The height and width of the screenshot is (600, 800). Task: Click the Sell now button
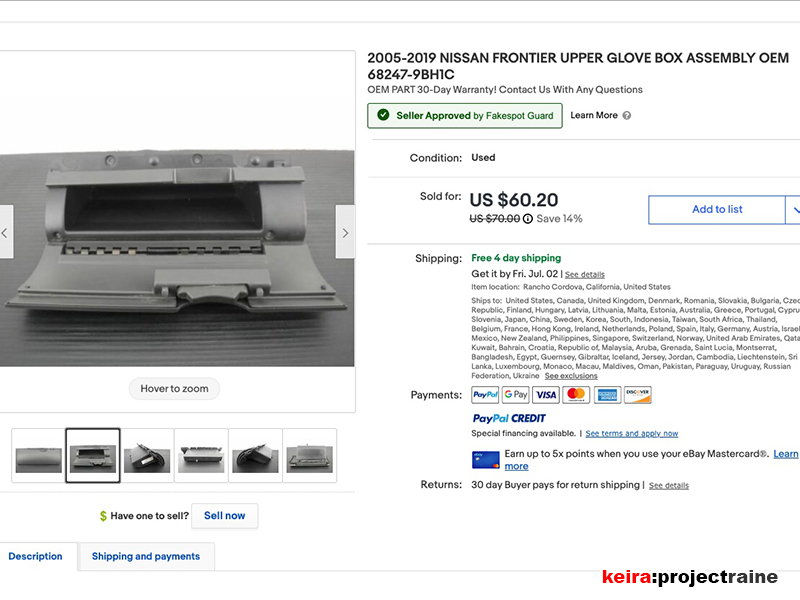click(224, 516)
